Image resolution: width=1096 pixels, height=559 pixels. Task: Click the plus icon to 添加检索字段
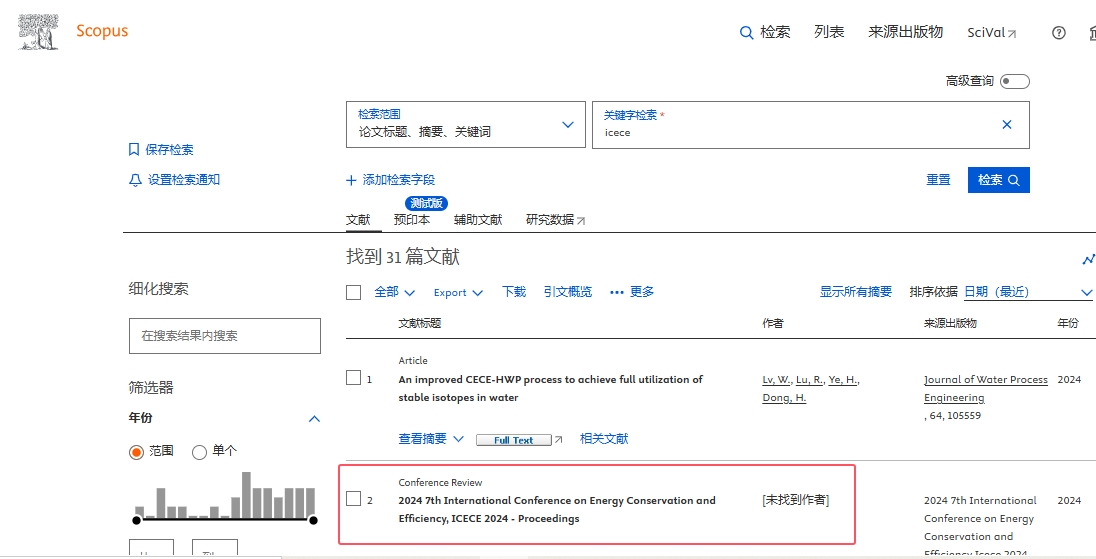pos(351,181)
